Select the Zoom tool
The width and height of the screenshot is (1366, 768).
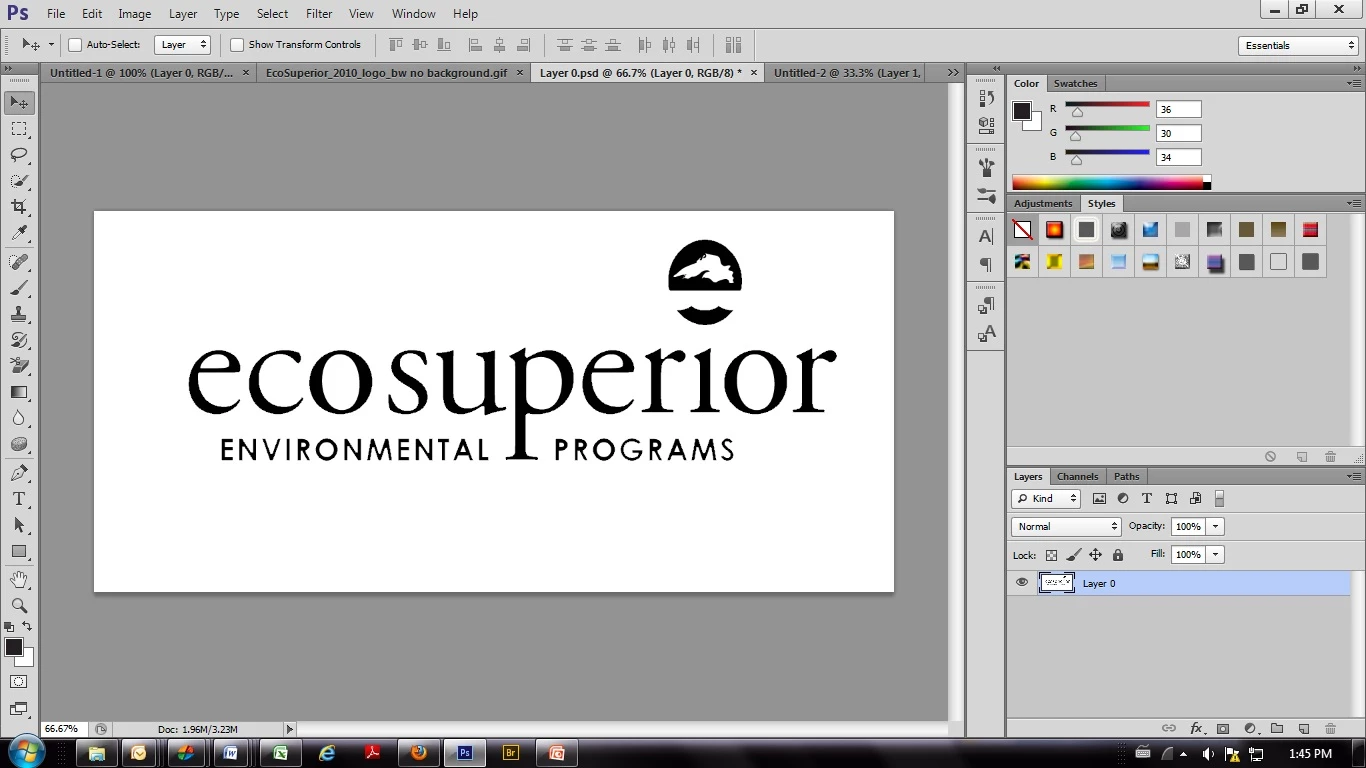[x=19, y=606]
